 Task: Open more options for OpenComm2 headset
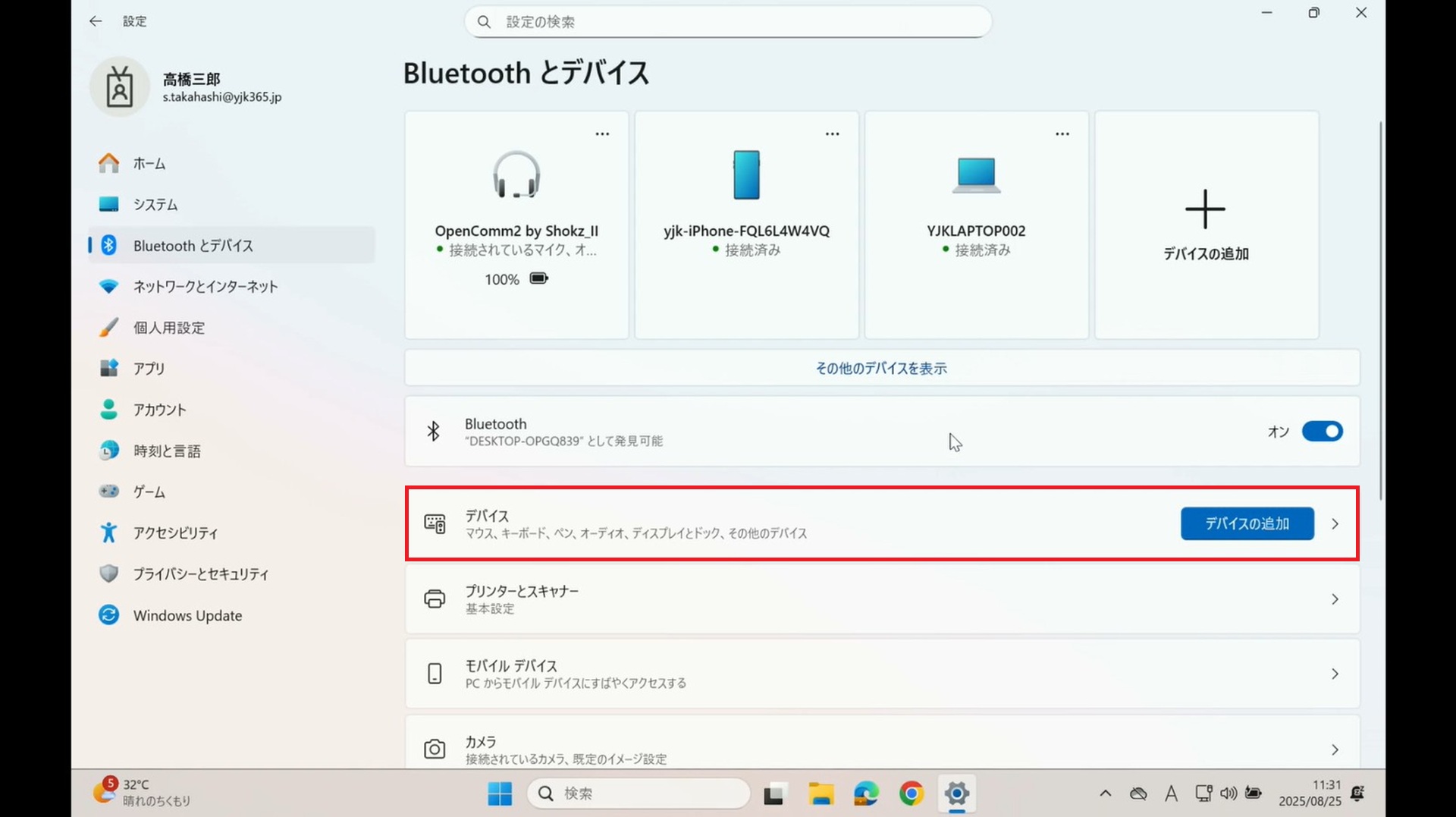(602, 134)
